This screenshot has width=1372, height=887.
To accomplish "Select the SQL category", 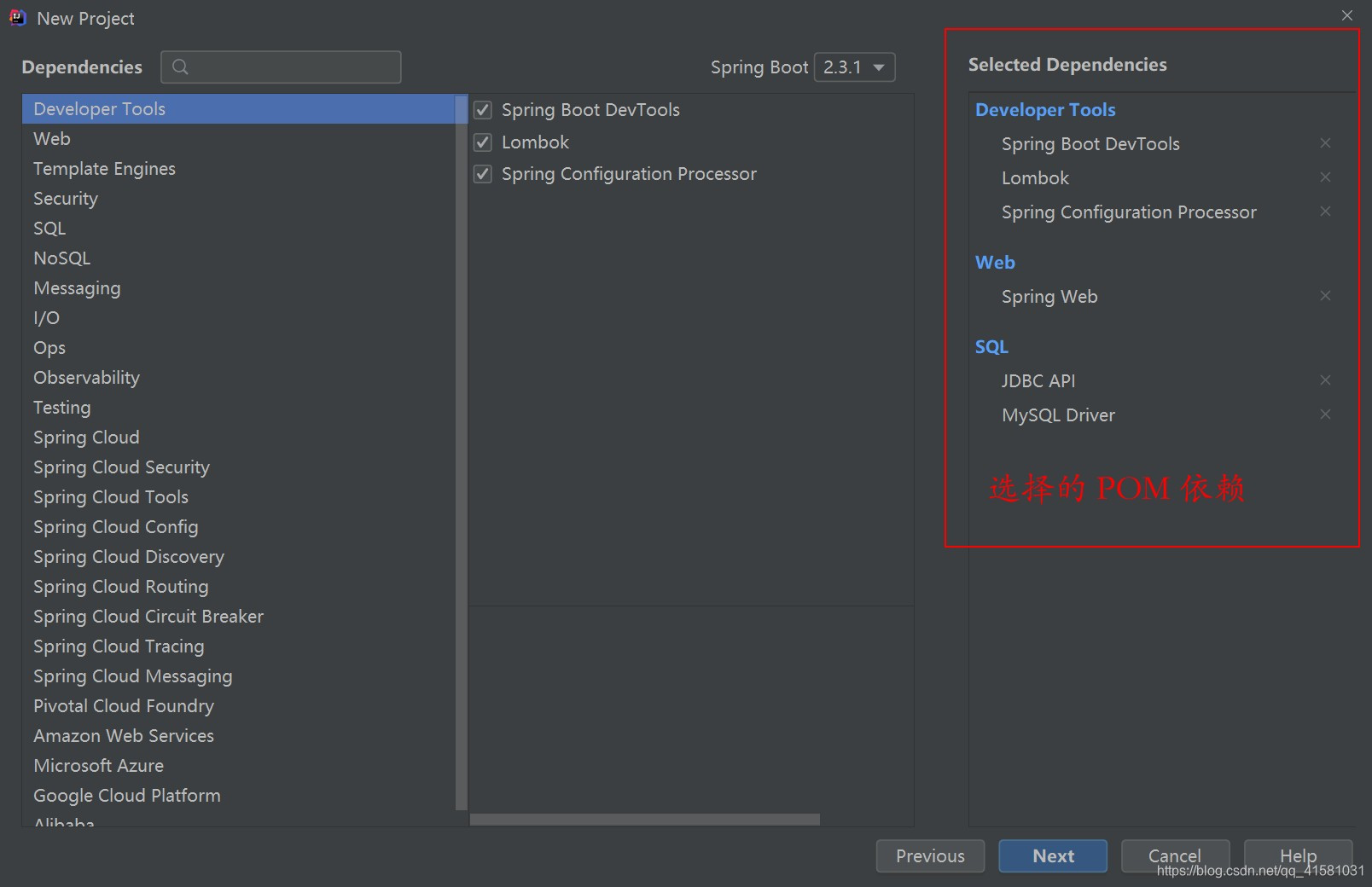I will click(239, 229).
